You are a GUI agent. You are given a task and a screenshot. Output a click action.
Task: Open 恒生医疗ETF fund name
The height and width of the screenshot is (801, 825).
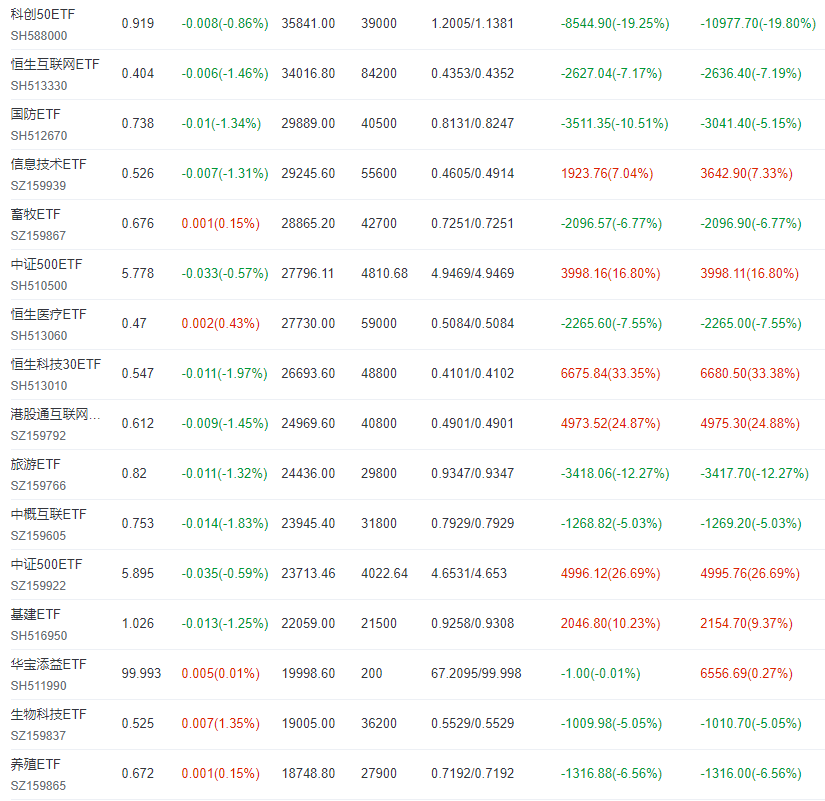48,314
